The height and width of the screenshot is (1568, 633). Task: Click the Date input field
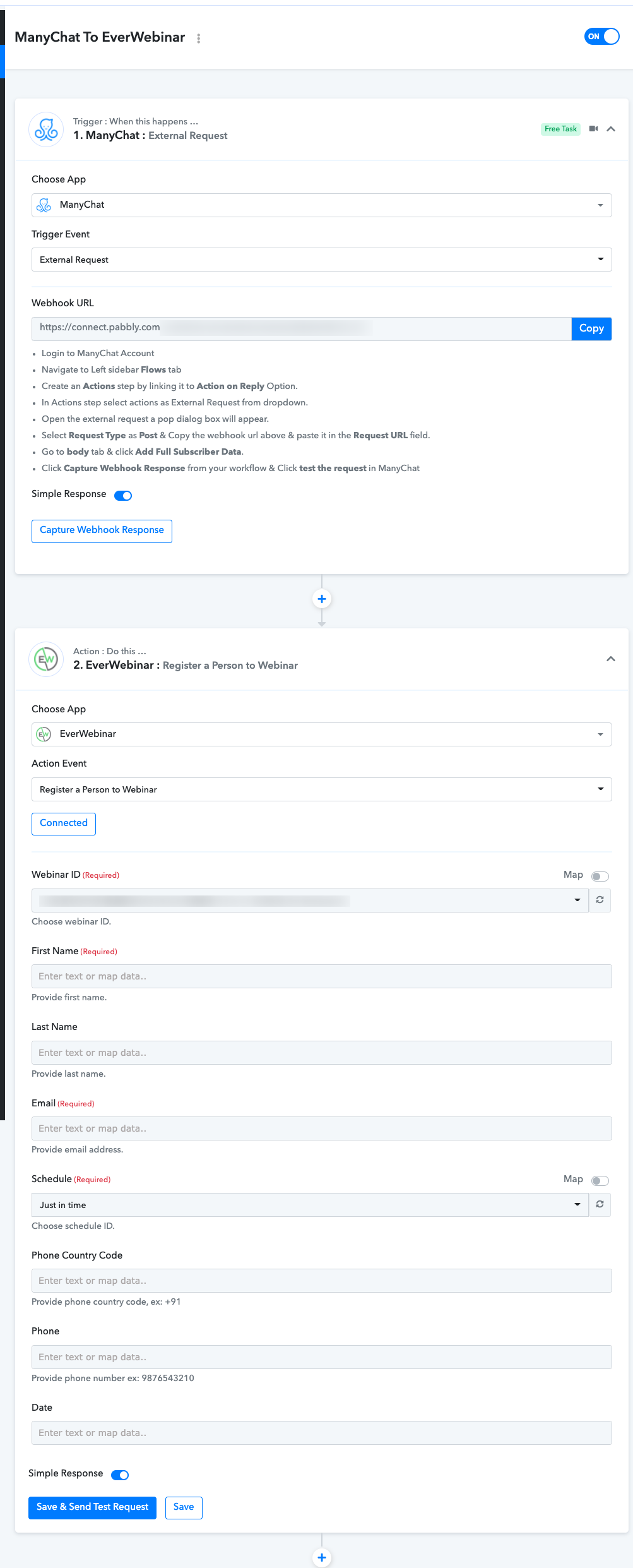(x=322, y=1433)
